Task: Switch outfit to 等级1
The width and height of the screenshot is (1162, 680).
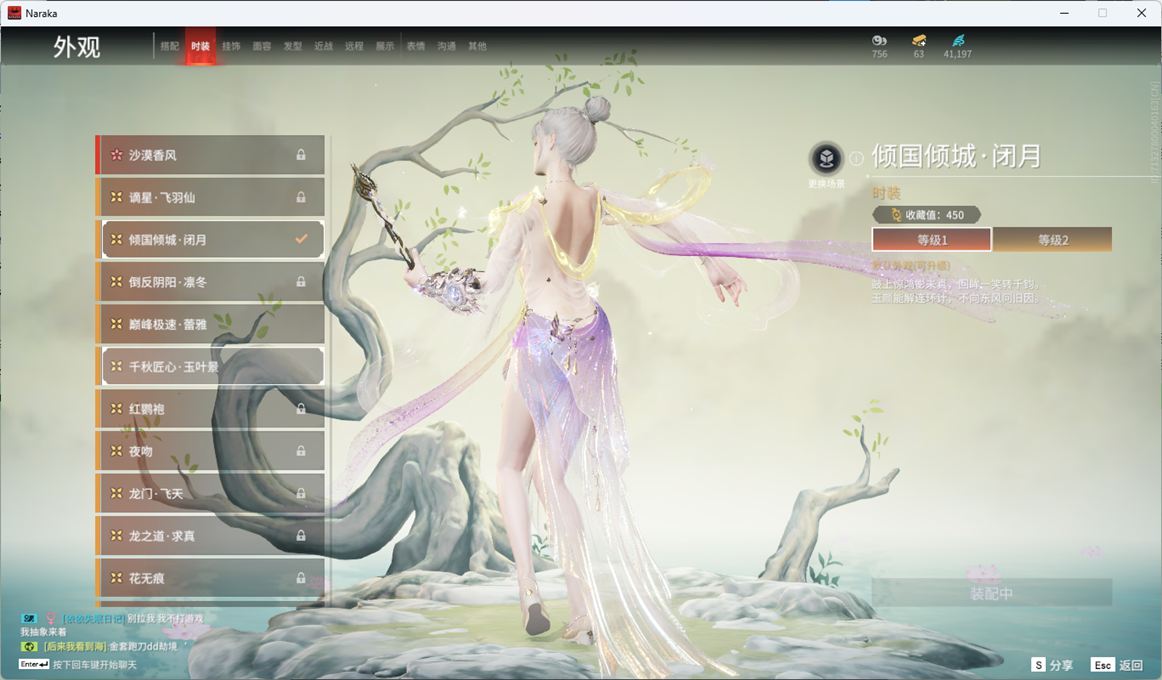Action: click(x=932, y=239)
